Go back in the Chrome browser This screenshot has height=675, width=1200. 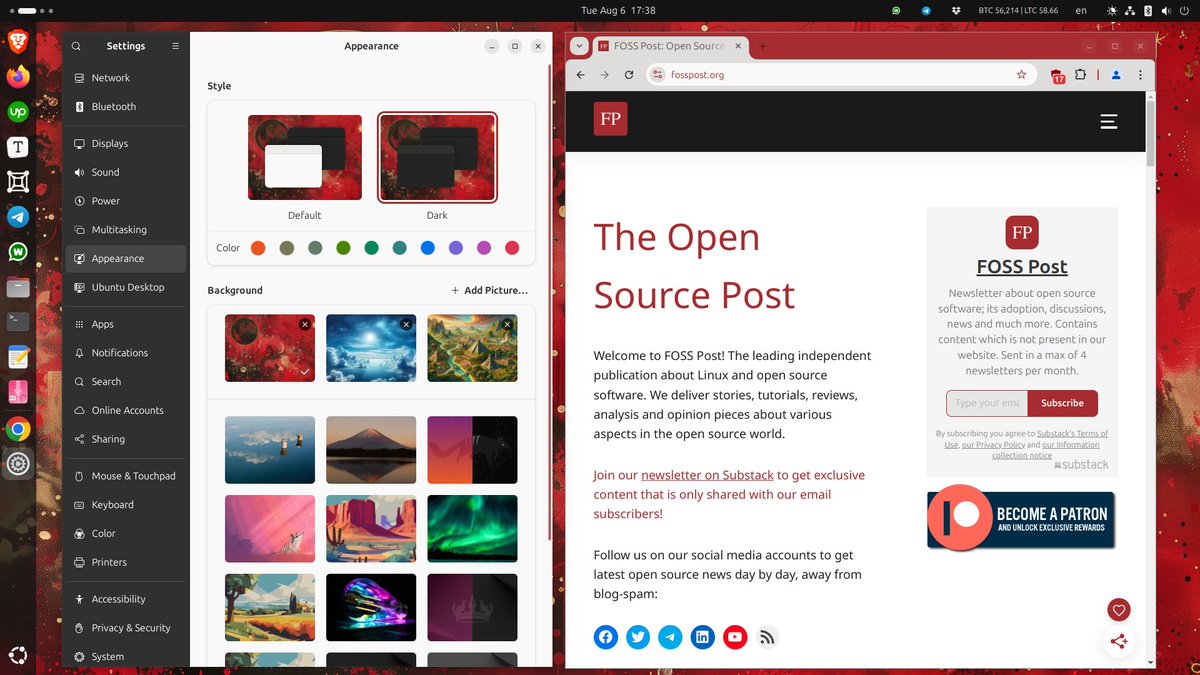(x=581, y=75)
